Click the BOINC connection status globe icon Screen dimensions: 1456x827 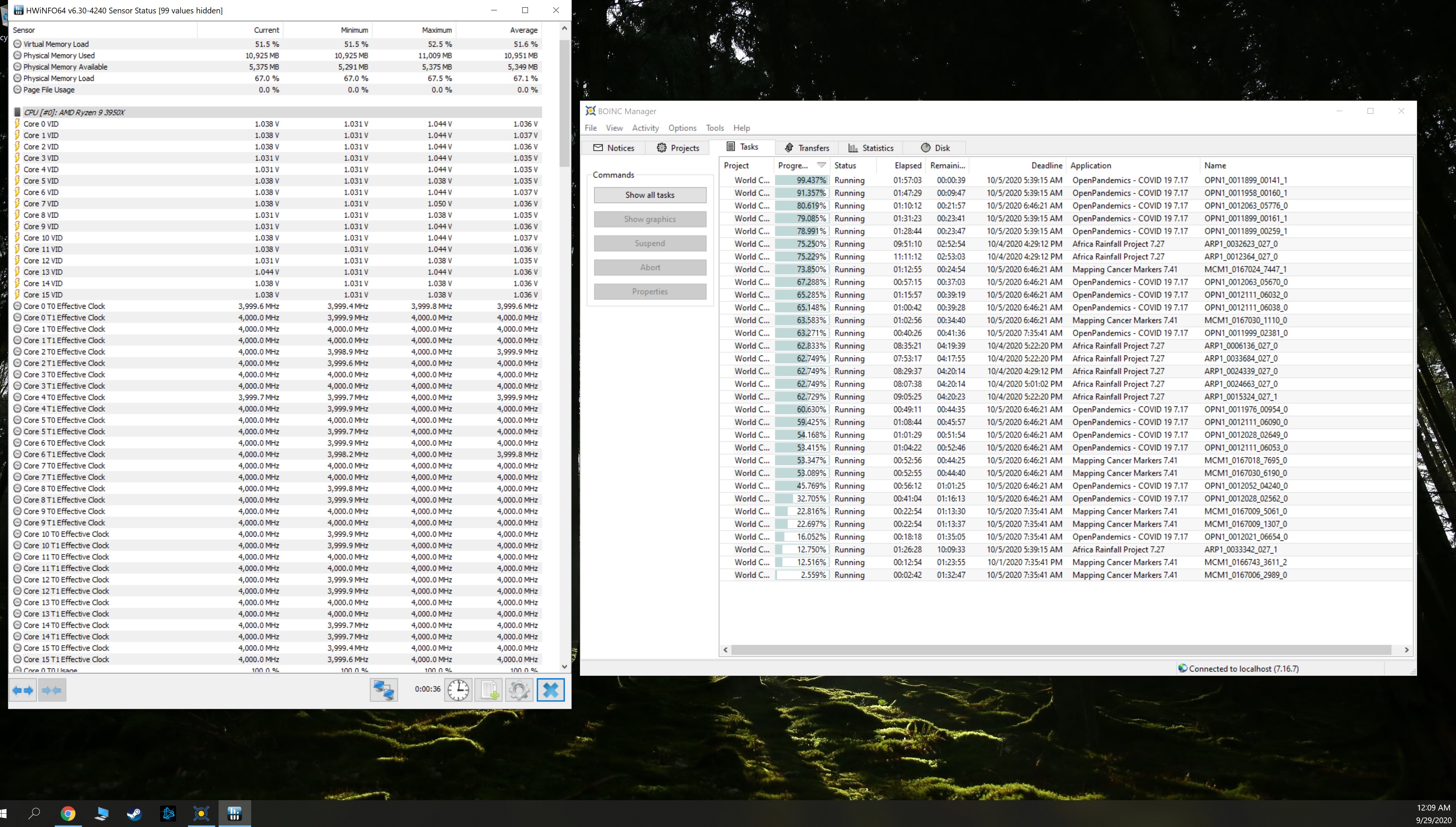[1182, 668]
